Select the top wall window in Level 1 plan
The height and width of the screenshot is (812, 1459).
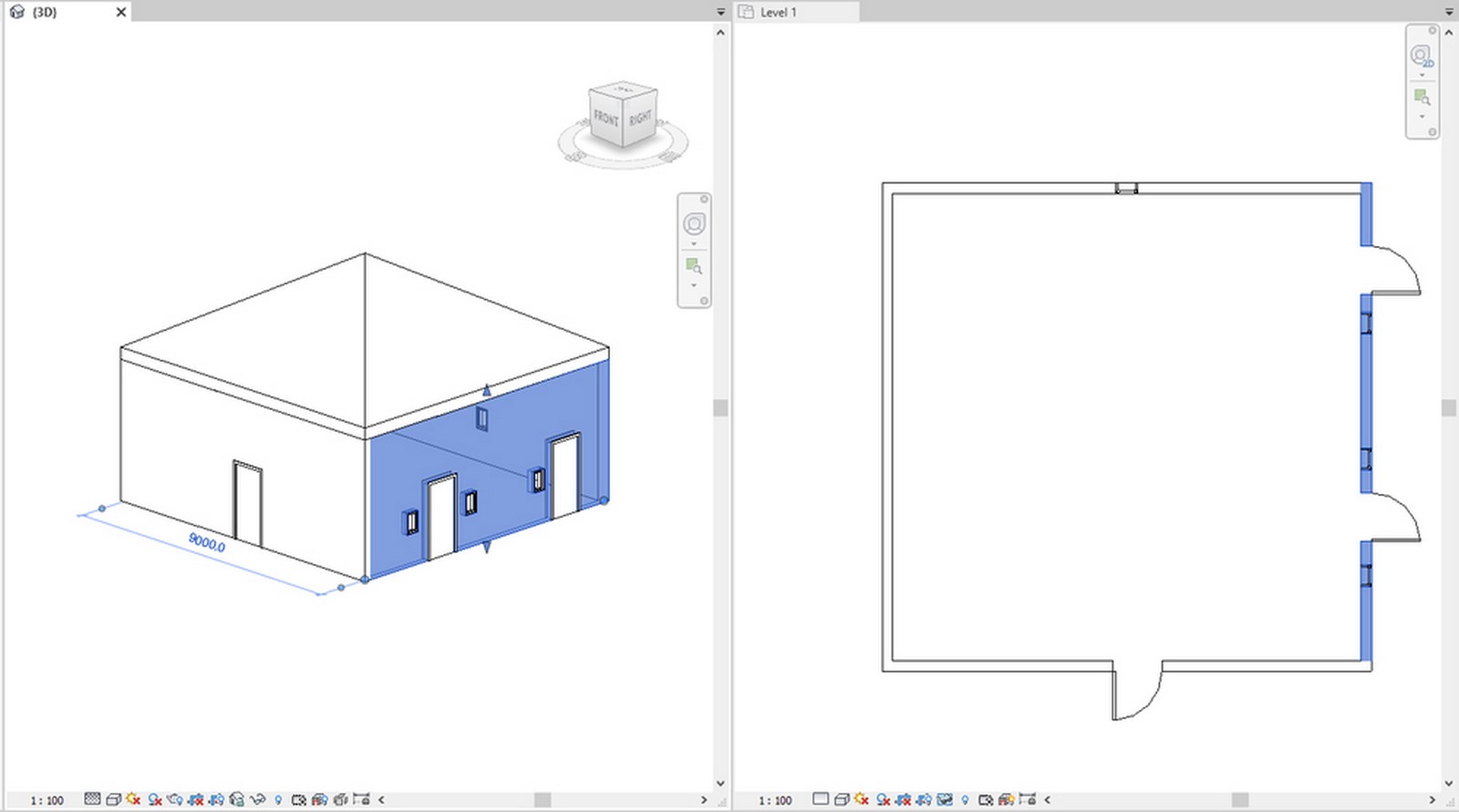coord(1127,189)
